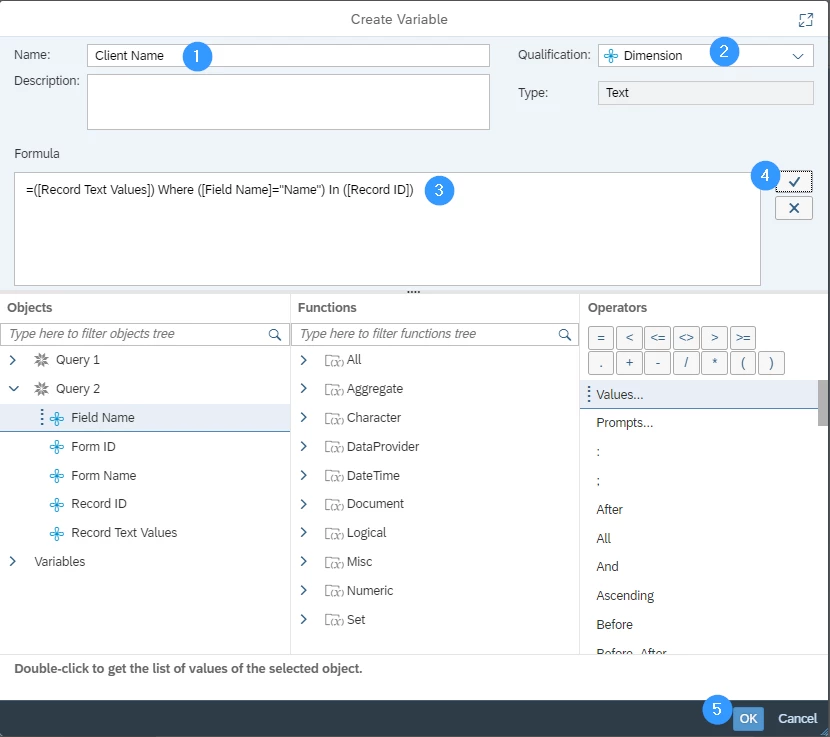830x737 pixels.
Task: Click inside the Formula editor box
Action: 387,229
